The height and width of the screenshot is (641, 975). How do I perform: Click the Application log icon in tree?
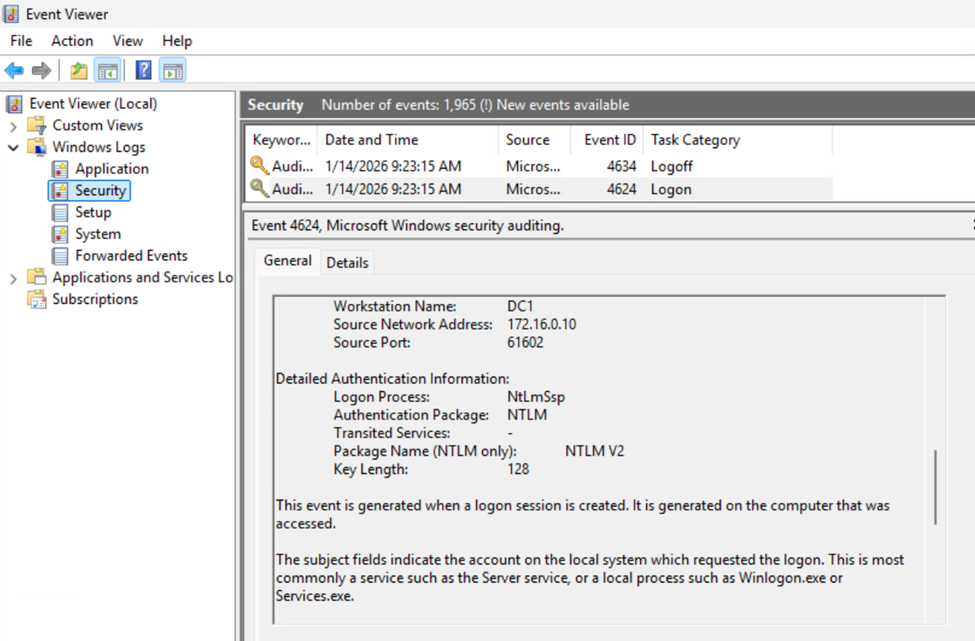click(60, 169)
